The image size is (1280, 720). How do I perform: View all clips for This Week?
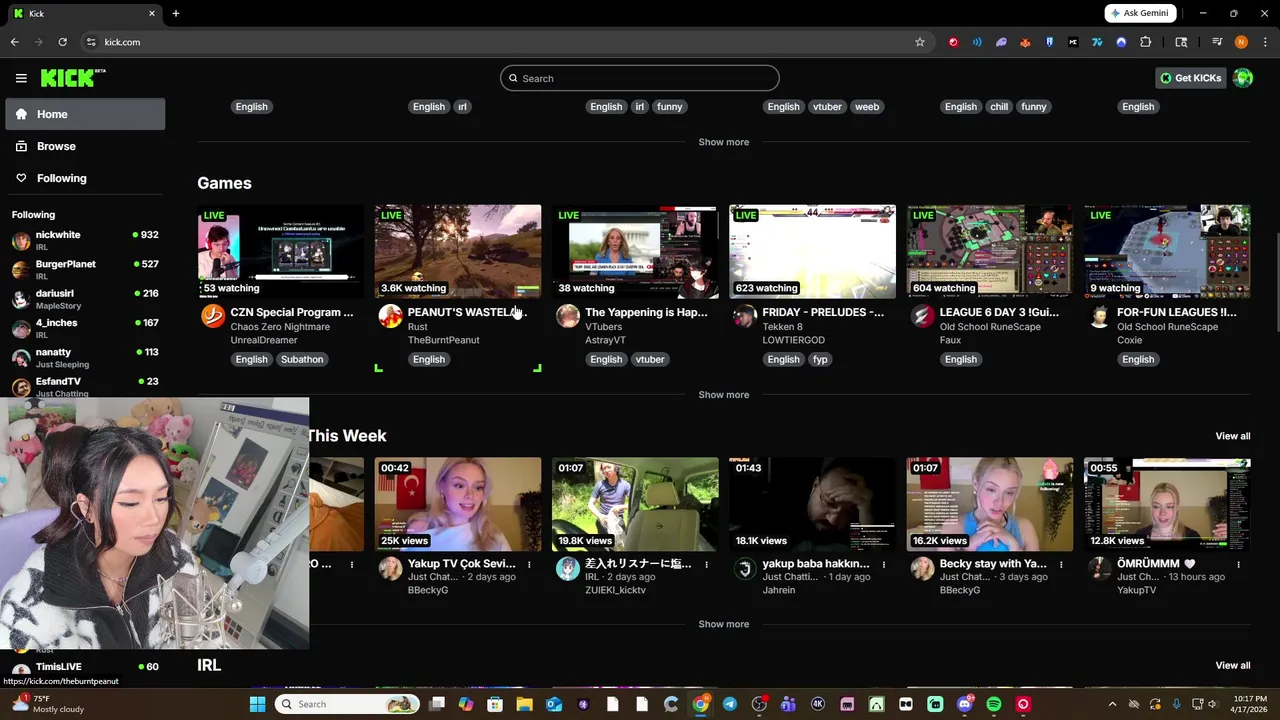1232,436
